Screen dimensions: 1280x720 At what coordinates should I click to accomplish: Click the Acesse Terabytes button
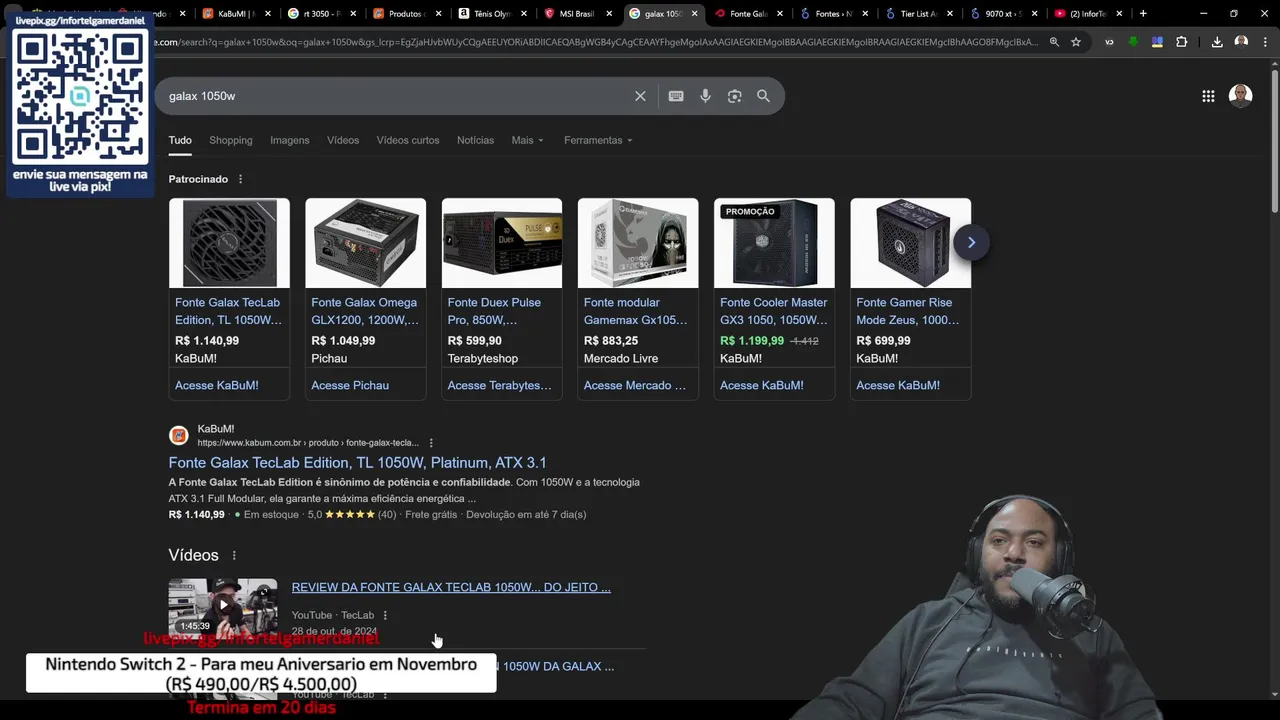499,385
